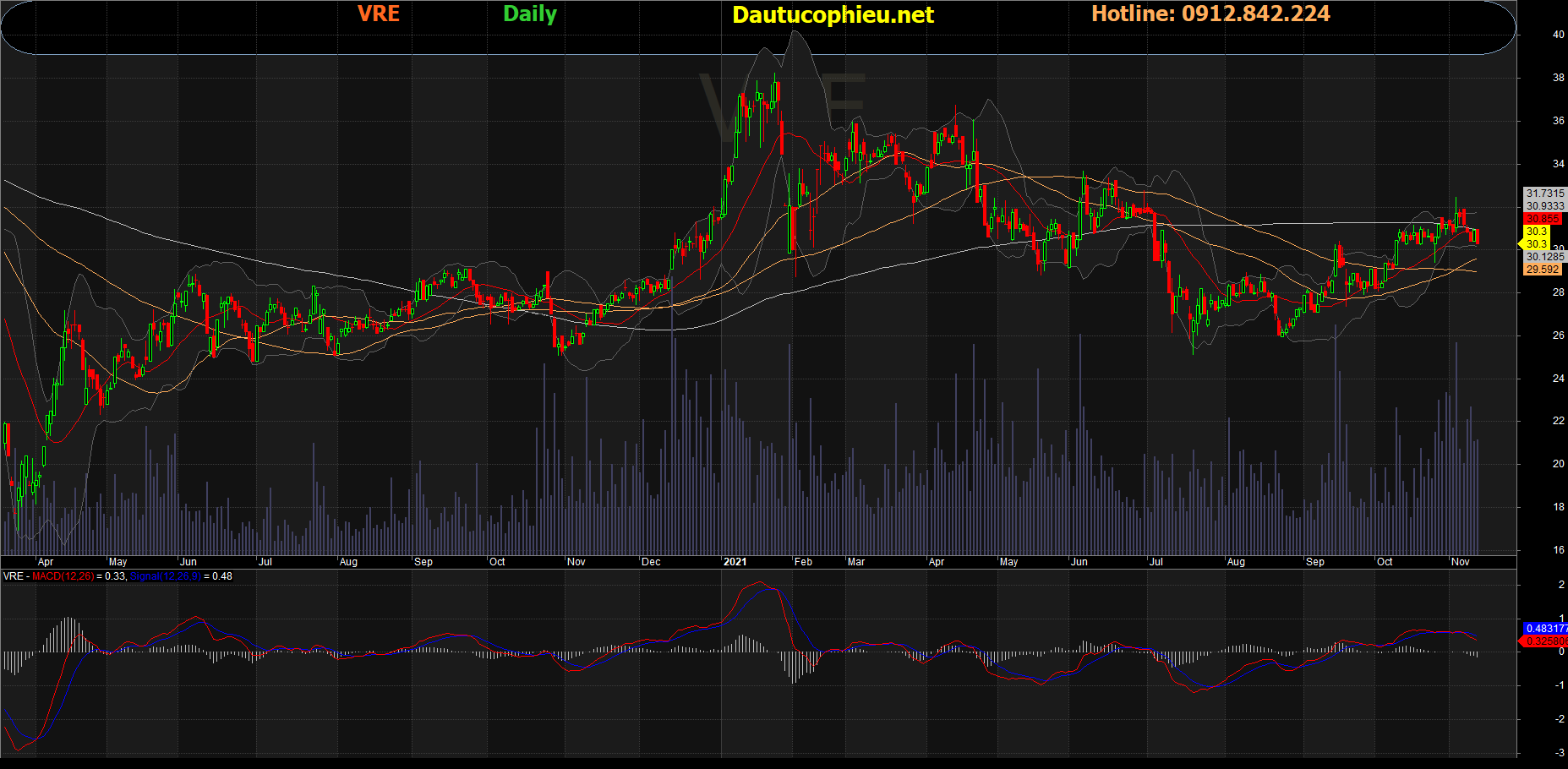Viewport: 1568px width, 769px height.
Task: Select the 31.7315 price label
Action: pyautogui.click(x=1544, y=194)
